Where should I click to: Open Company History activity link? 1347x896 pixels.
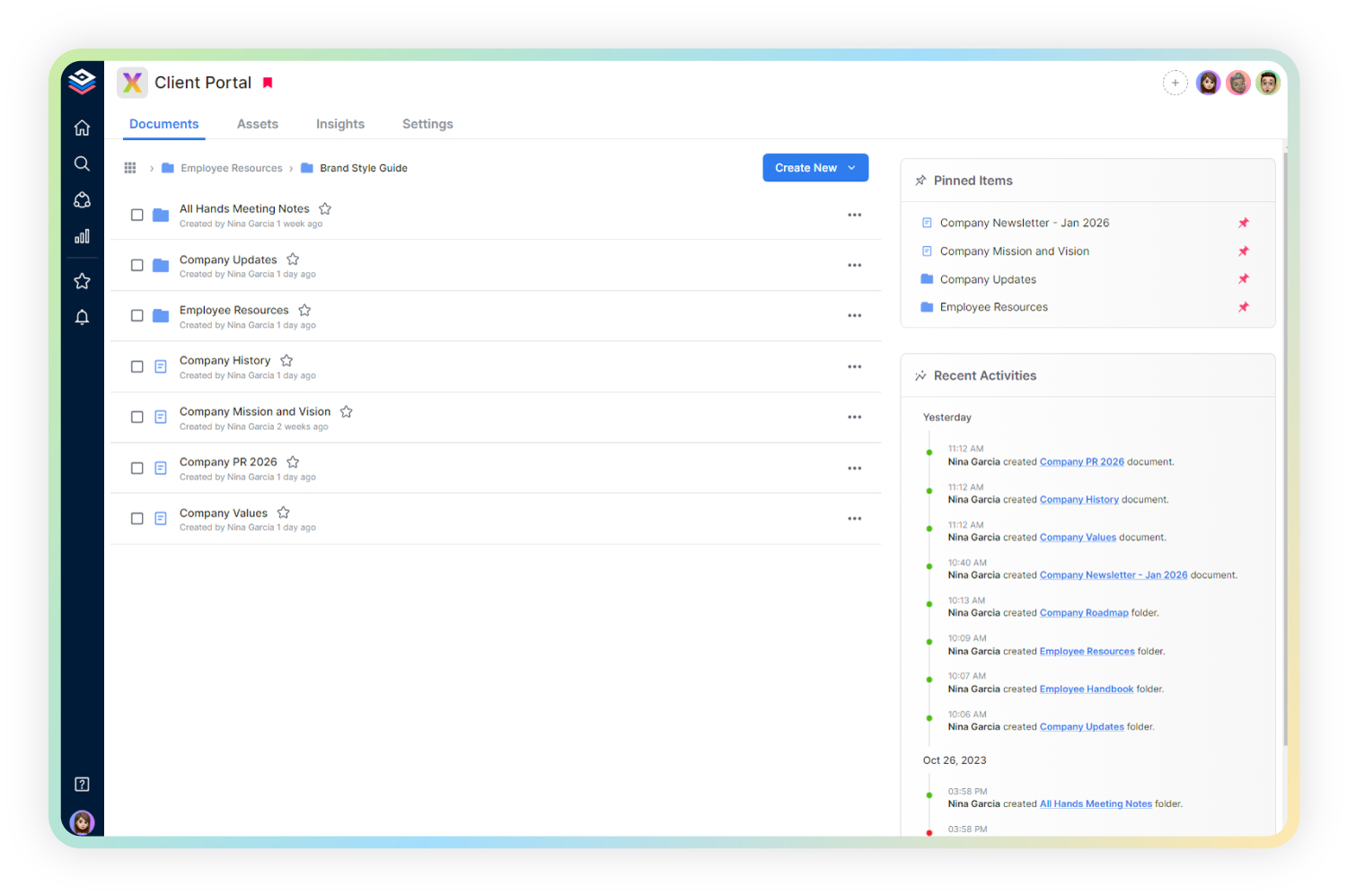pos(1079,500)
